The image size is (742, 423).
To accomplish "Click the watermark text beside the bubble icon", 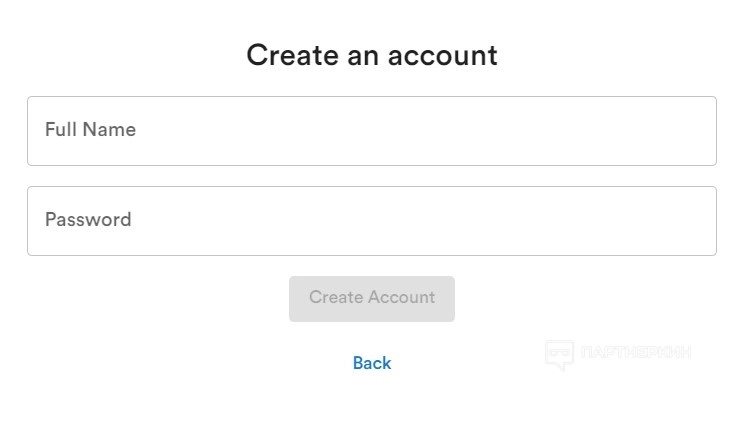I will 635,353.
